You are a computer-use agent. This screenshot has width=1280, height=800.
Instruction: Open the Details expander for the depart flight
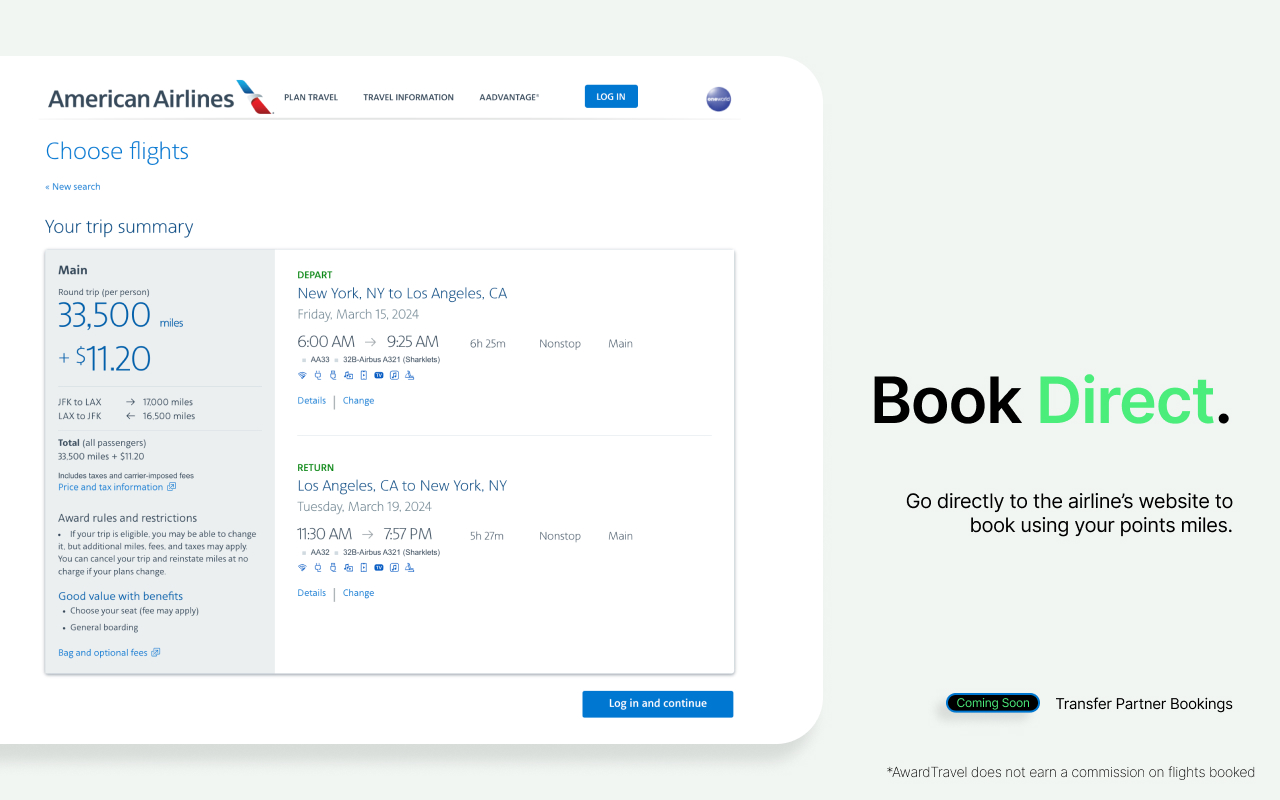(311, 400)
